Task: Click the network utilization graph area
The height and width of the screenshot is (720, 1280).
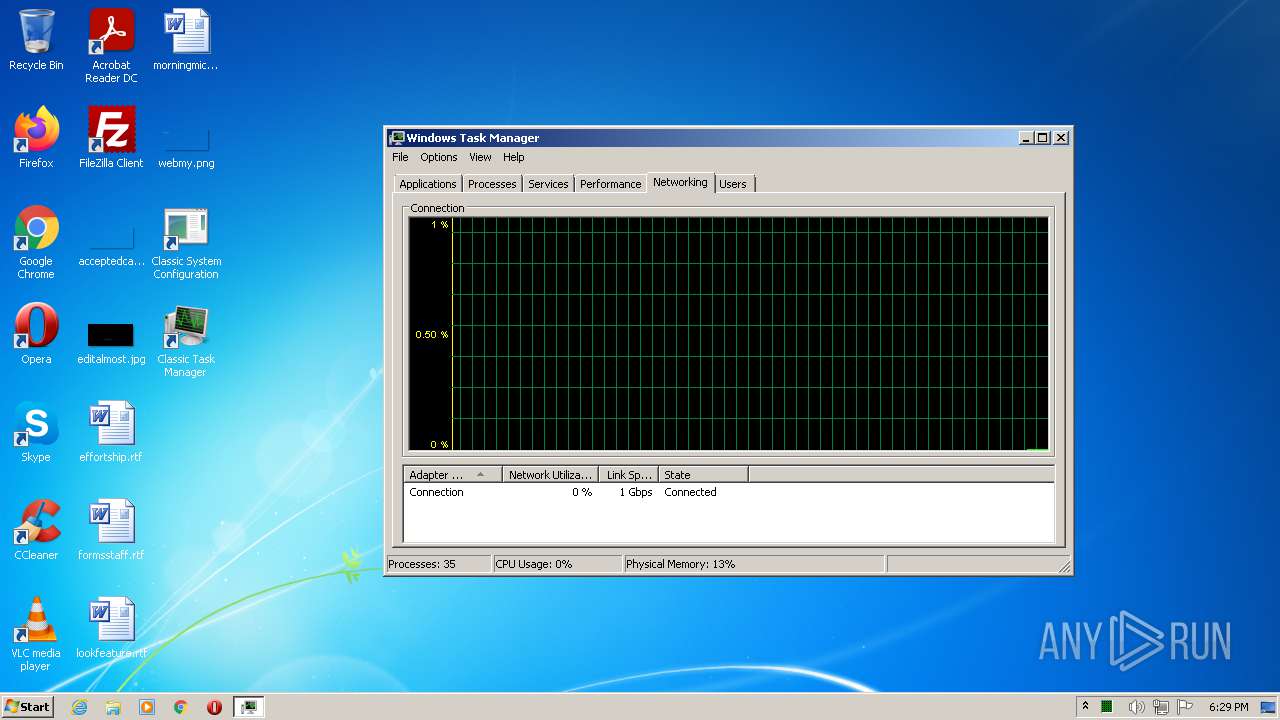Action: [728, 334]
